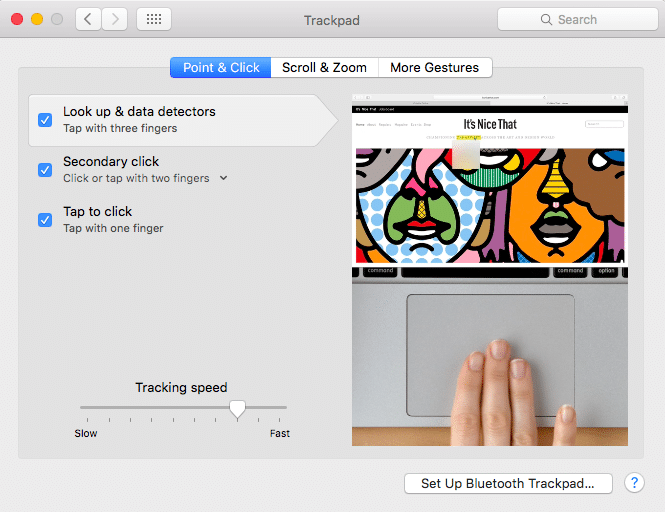This screenshot has width=665, height=512.
Task: Show all preferences via grid icon
Action: pyautogui.click(x=154, y=19)
